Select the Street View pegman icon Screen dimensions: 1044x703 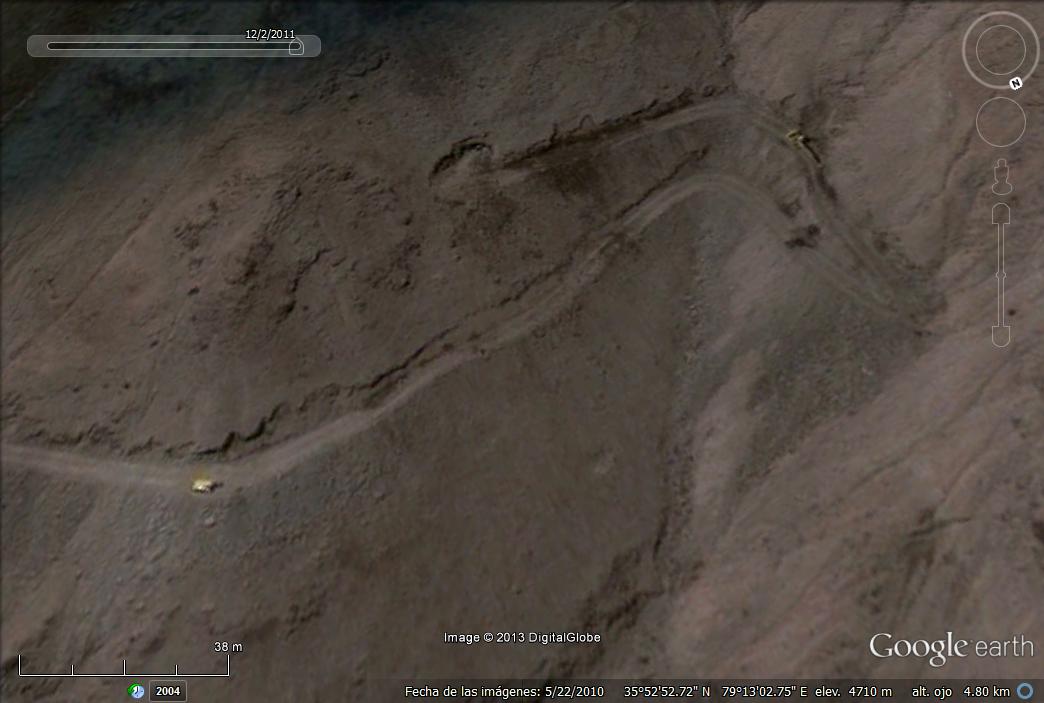[1001, 177]
